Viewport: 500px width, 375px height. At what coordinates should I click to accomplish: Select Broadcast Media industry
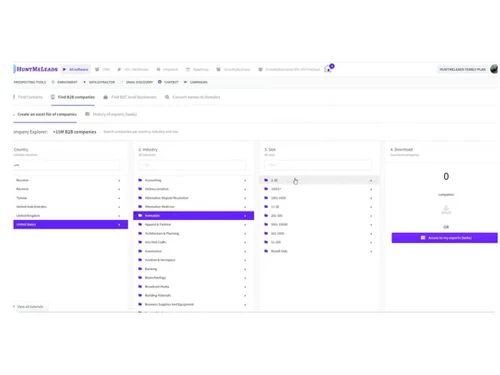(x=193, y=287)
